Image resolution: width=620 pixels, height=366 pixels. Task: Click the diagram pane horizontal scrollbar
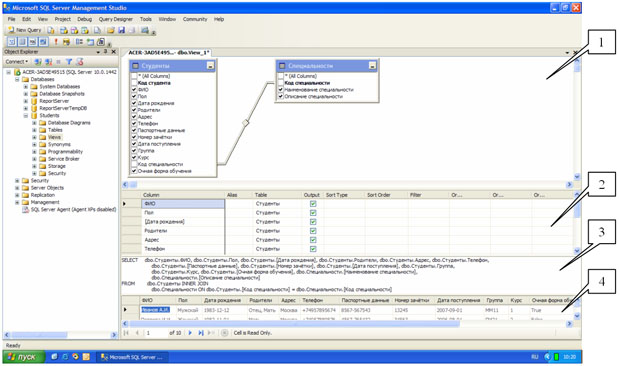(348, 185)
